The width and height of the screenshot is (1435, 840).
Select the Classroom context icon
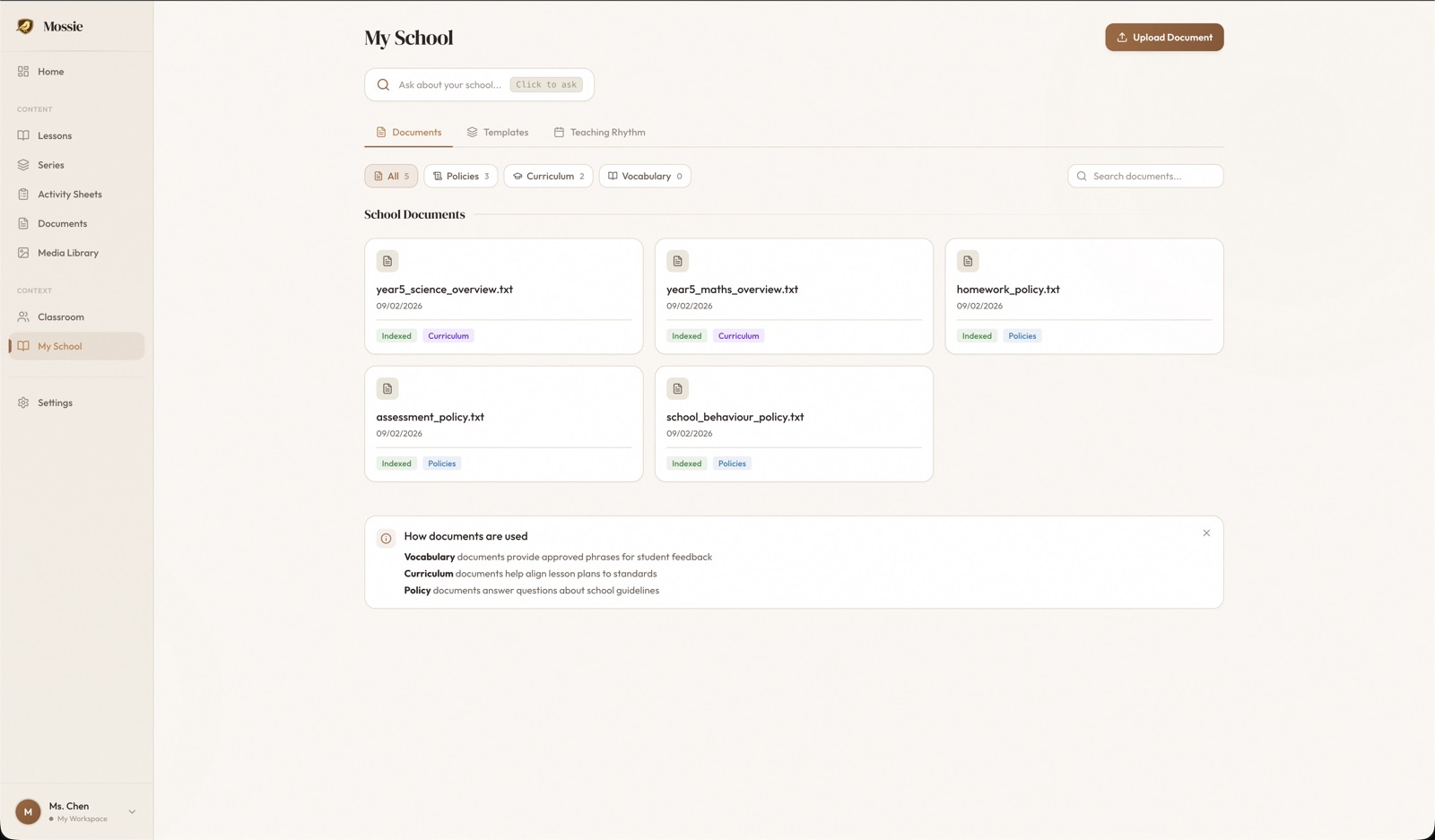click(x=22, y=316)
